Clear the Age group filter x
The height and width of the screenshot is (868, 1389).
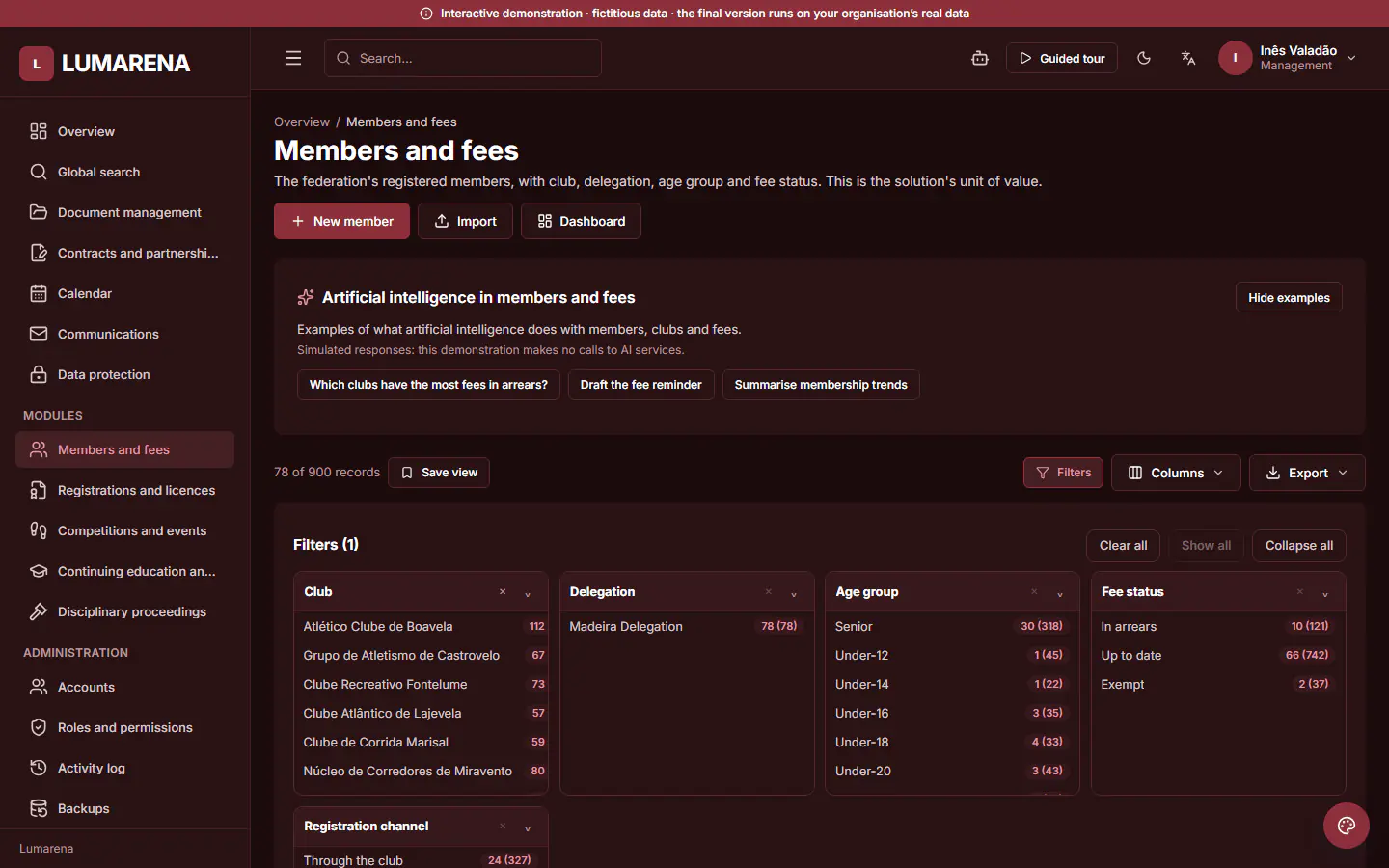coord(1034,591)
